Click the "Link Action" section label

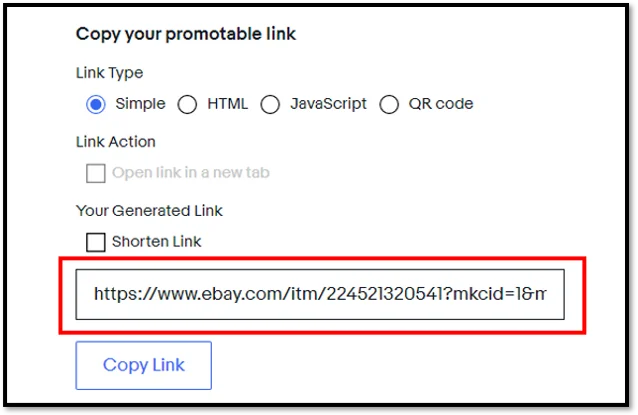coord(116,142)
